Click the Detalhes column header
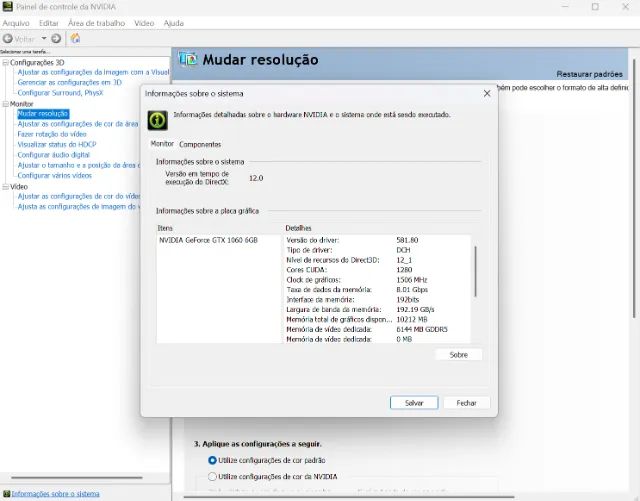This screenshot has height=501, width=640. tap(298, 228)
